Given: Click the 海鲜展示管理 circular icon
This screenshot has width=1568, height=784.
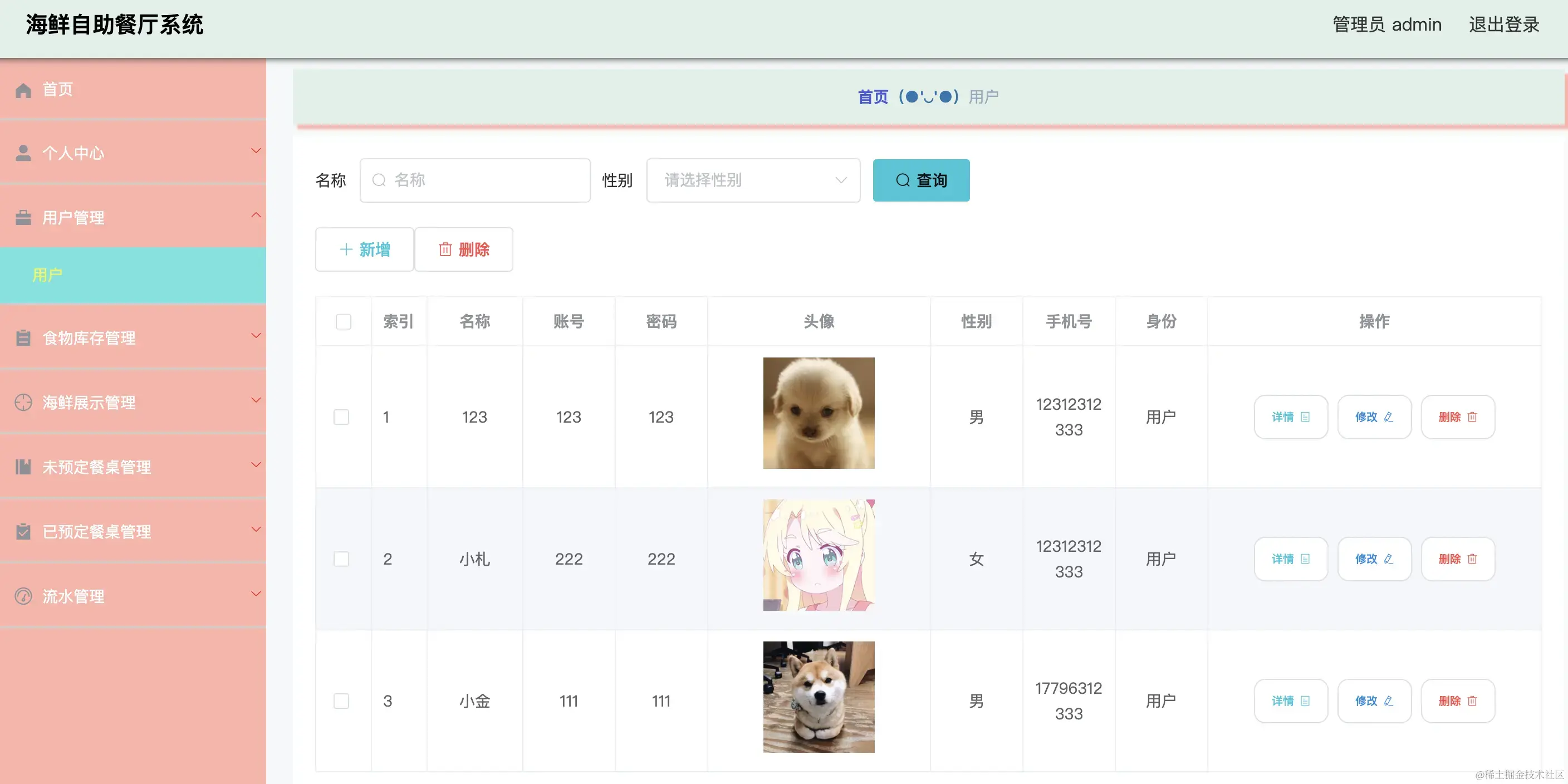Looking at the screenshot, I should pos(23,403).
